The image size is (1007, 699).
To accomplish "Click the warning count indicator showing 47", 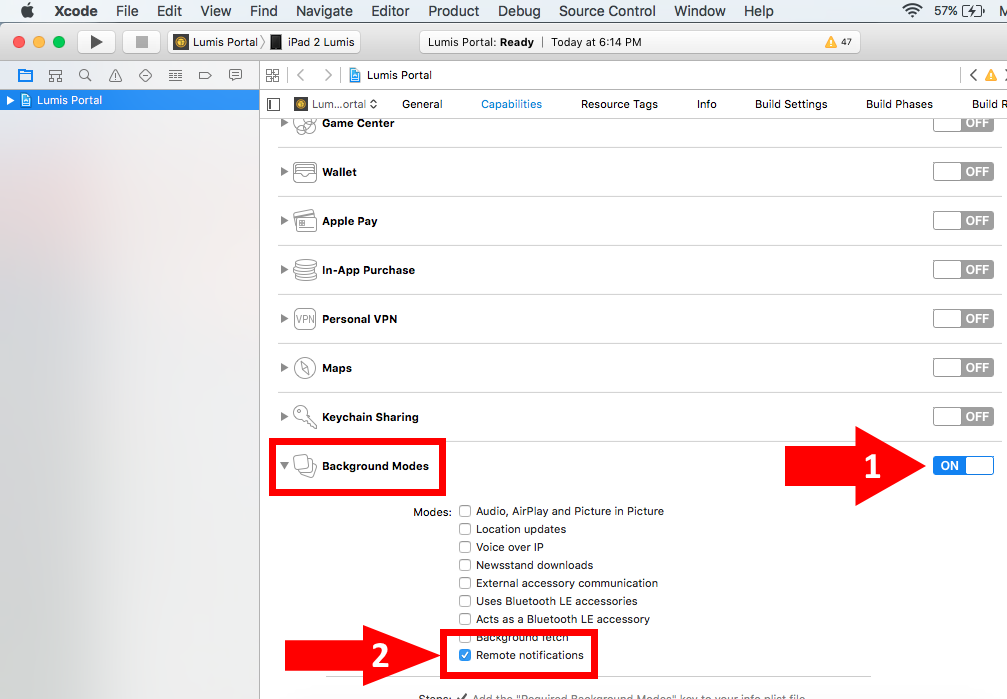I will pyautogui.click(x=839, y=42).
